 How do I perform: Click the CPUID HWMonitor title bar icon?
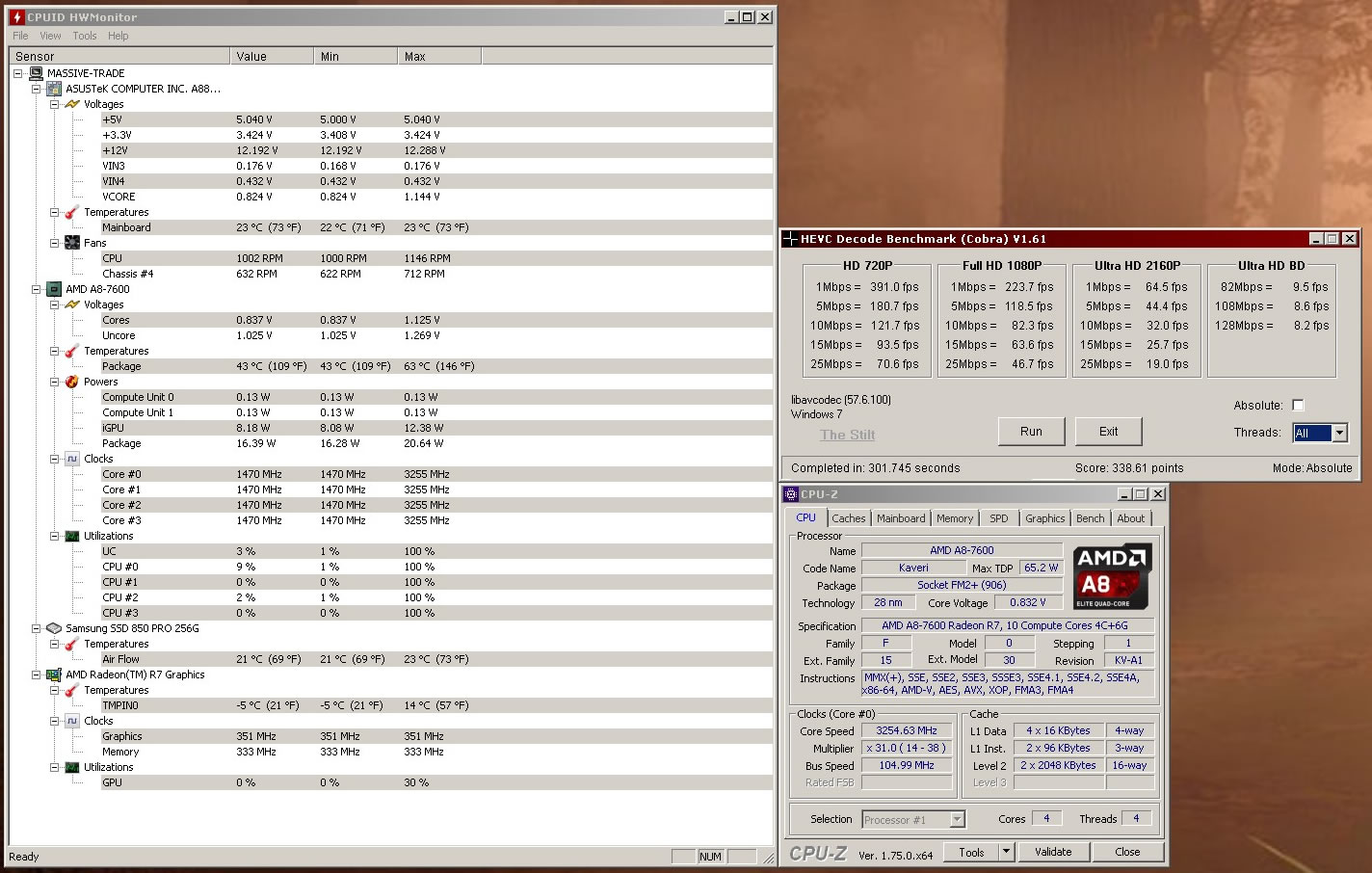click(15, 16)
